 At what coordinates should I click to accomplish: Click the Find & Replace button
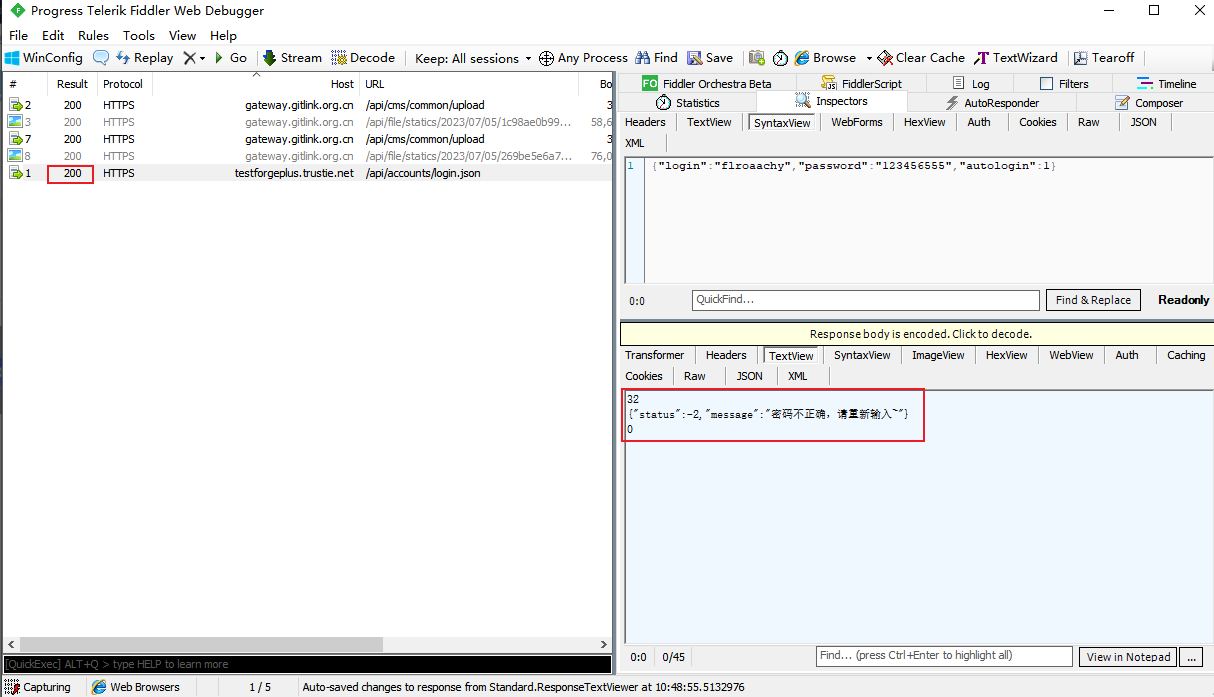pyautogui.click(x=1093, y=300)
